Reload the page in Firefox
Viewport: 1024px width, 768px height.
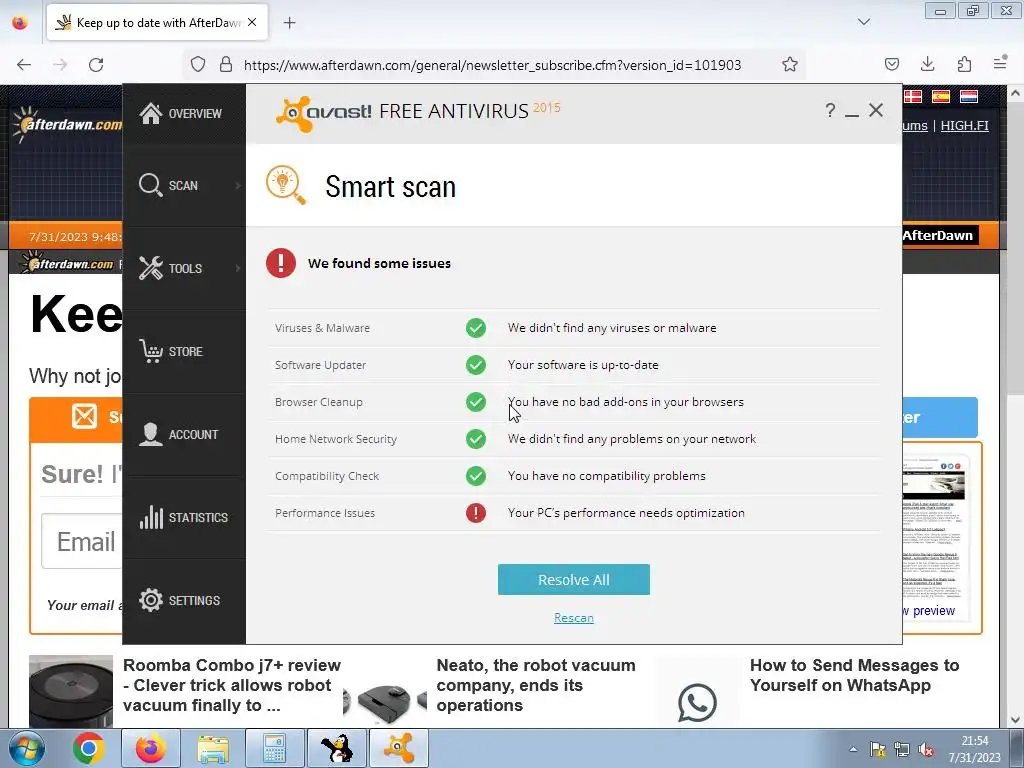pos(96,65)
